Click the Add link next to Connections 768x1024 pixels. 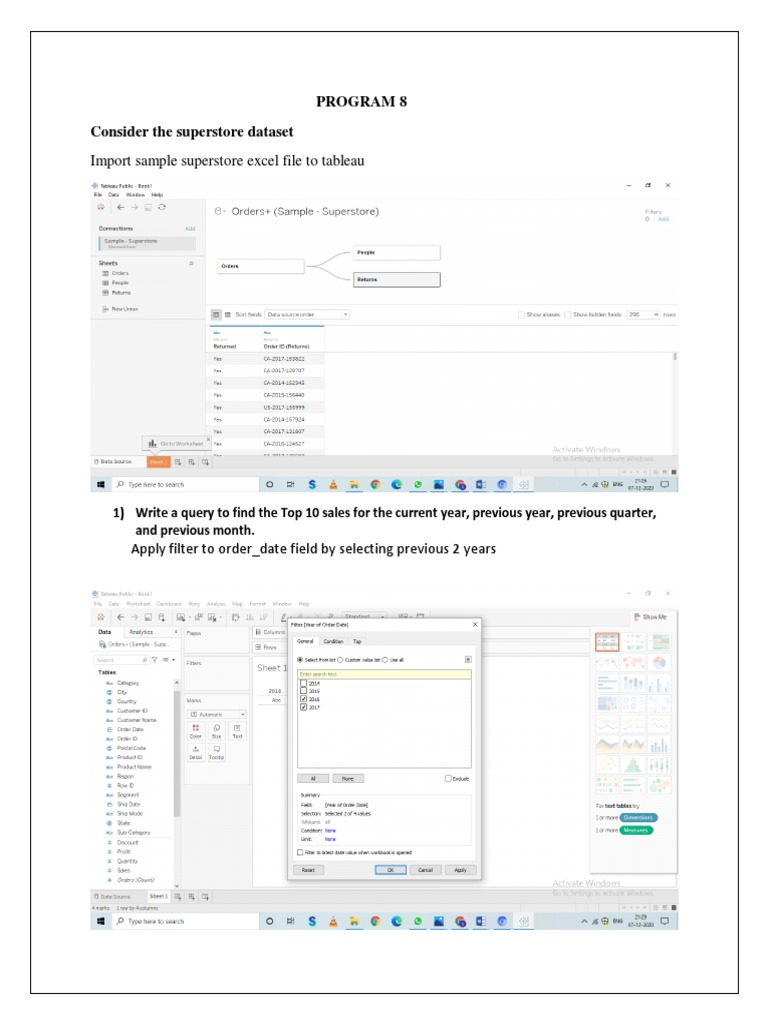click(x=190, y=229)
